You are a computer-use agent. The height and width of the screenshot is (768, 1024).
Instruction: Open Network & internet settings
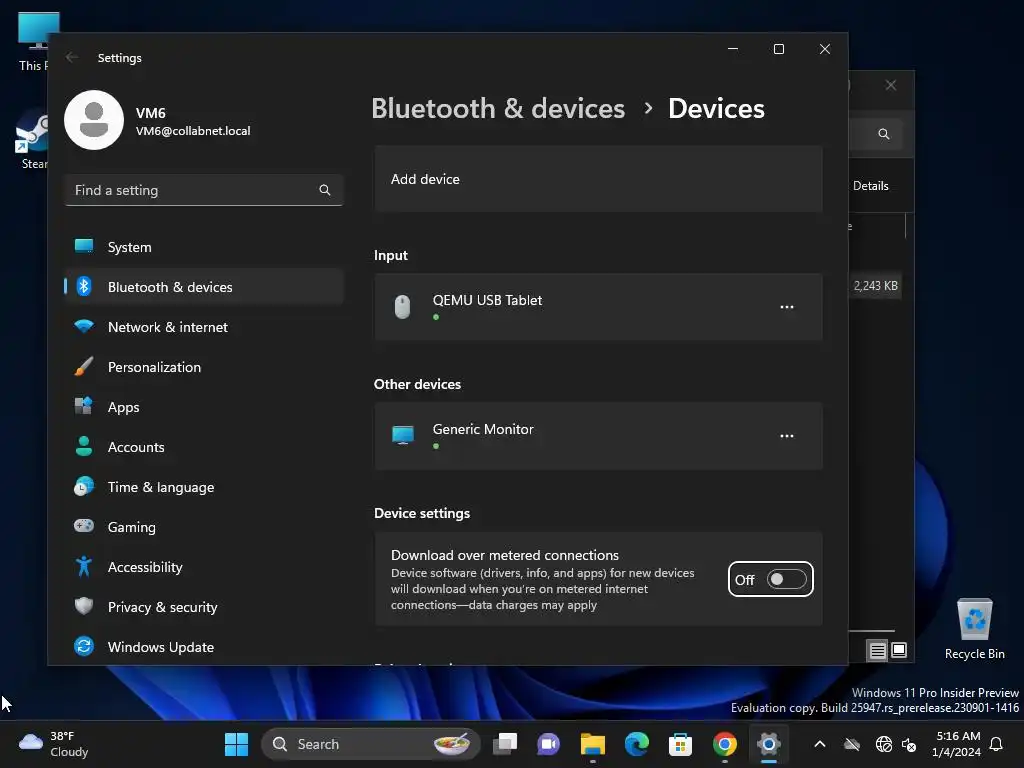(204, 327)
